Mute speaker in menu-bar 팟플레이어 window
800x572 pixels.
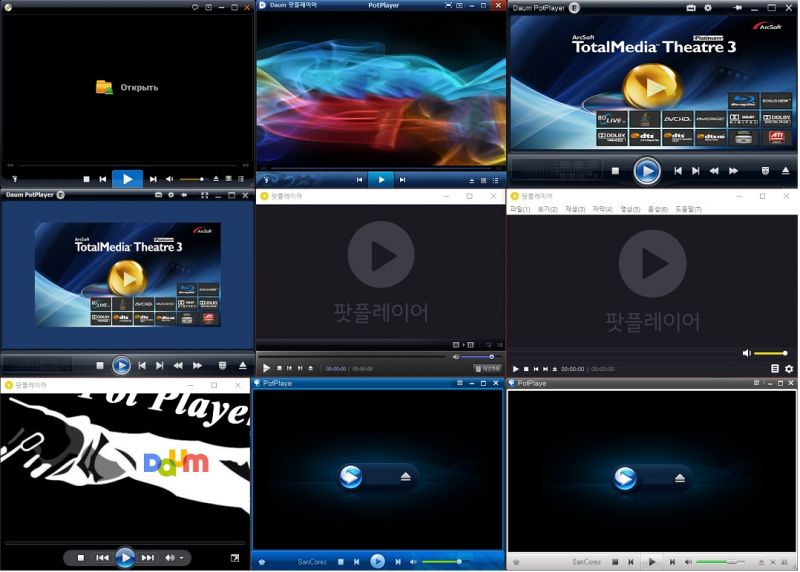click(746, 353)
